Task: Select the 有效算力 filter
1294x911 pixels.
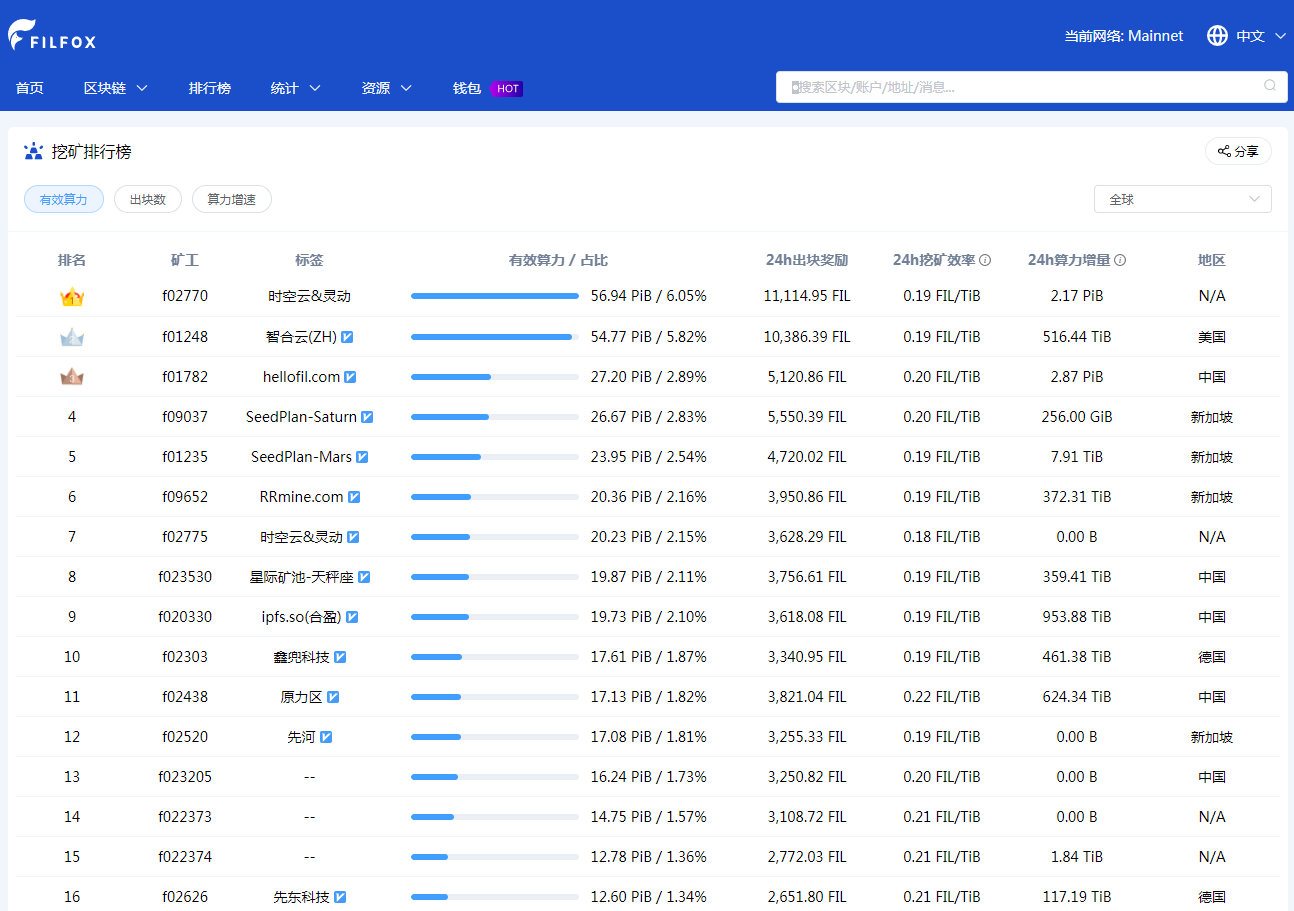Action: coord(64,199)
